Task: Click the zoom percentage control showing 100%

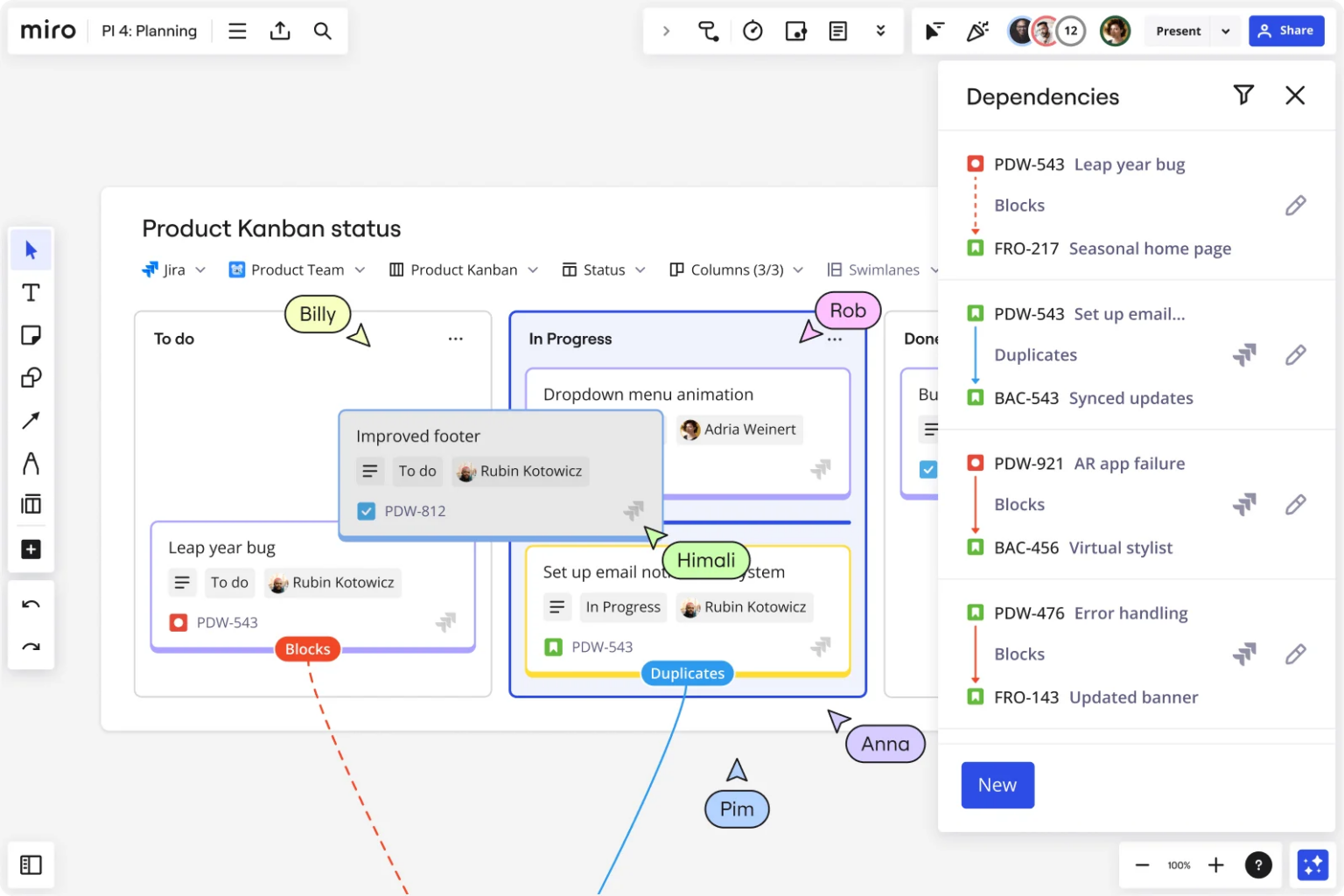Action: pos(1179,864)
